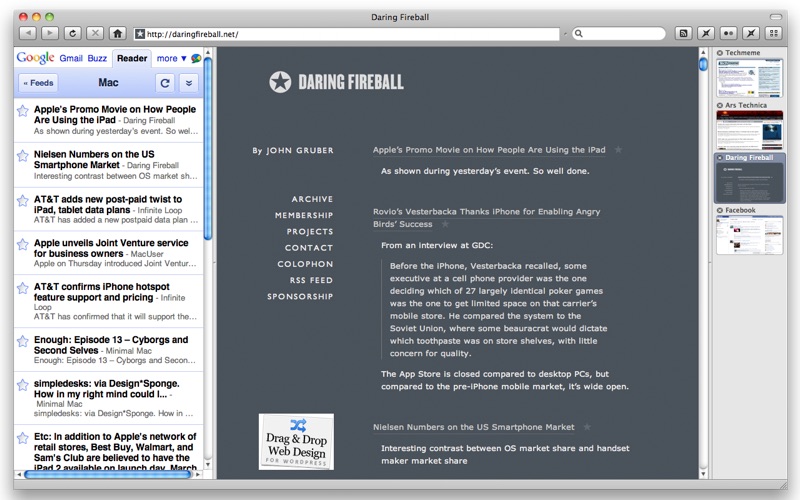Star the simpledesks feed item
This screenshot has height=500, width=800.
tap(22, 385)
